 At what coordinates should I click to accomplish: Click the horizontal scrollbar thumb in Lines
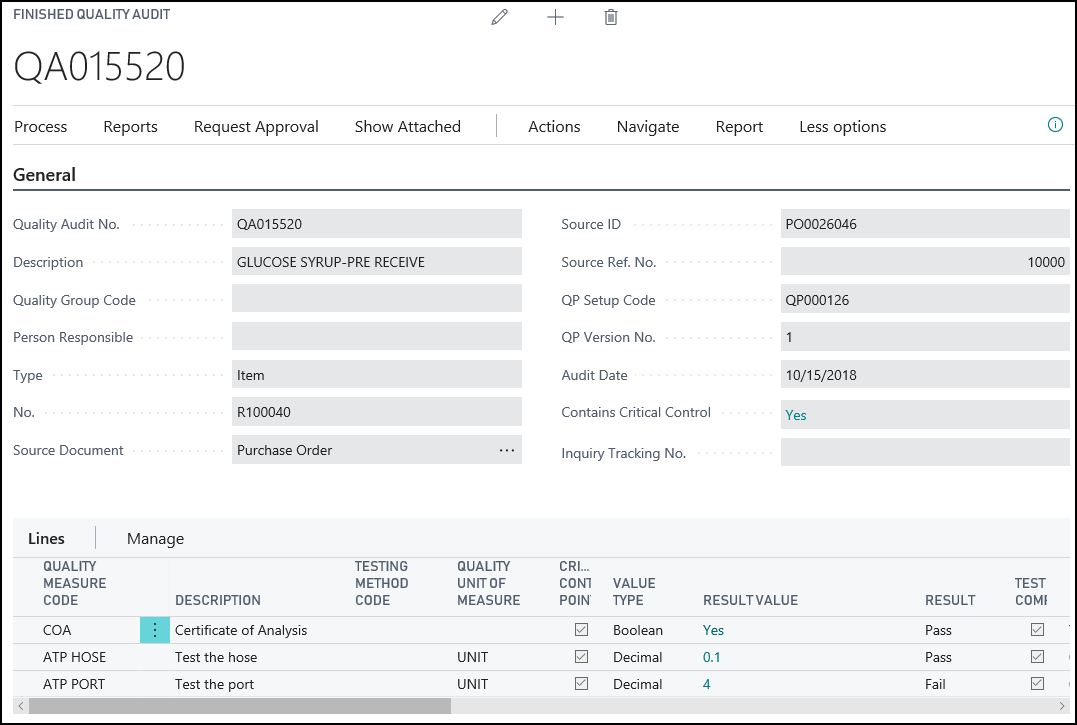pos(240,706)
